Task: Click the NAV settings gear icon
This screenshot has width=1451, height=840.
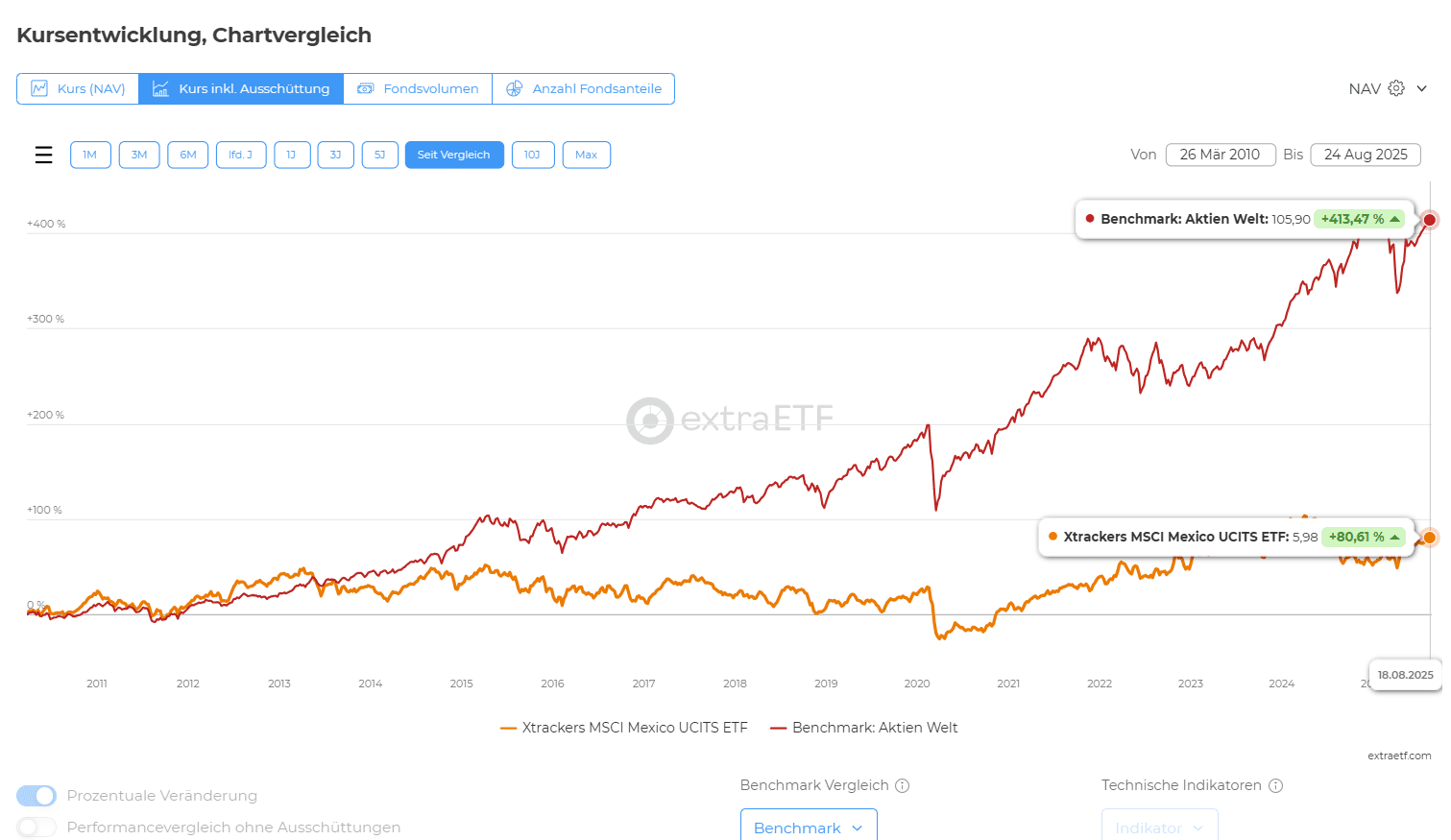Action: 1396,88
